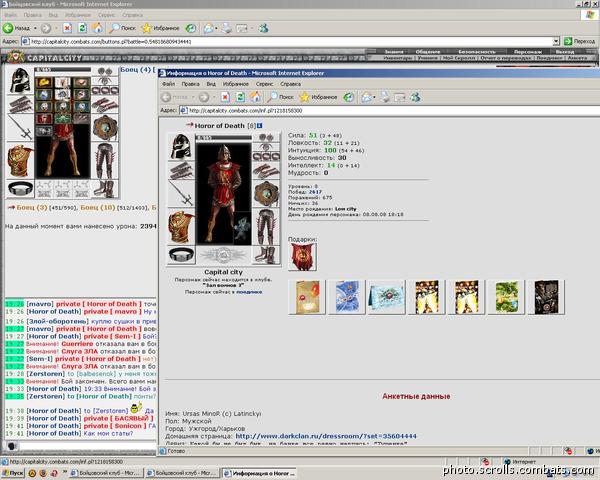The image size is (600, 480).
Task: Click Пуск Start button on taskbar
Action: click(x=13, y=473)
